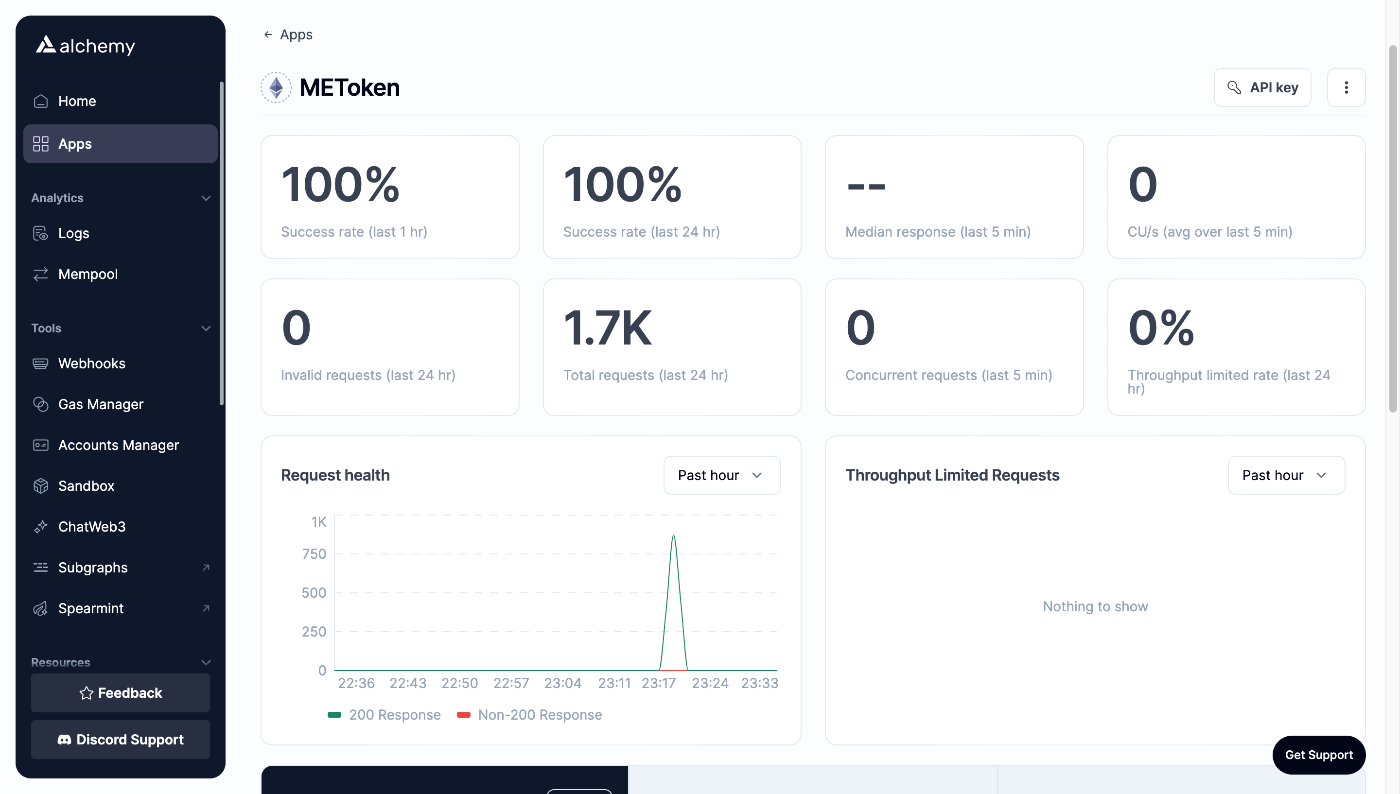Go to Home in sidebar
This screenshot has width=1400, height=794.
pos(120,101)
